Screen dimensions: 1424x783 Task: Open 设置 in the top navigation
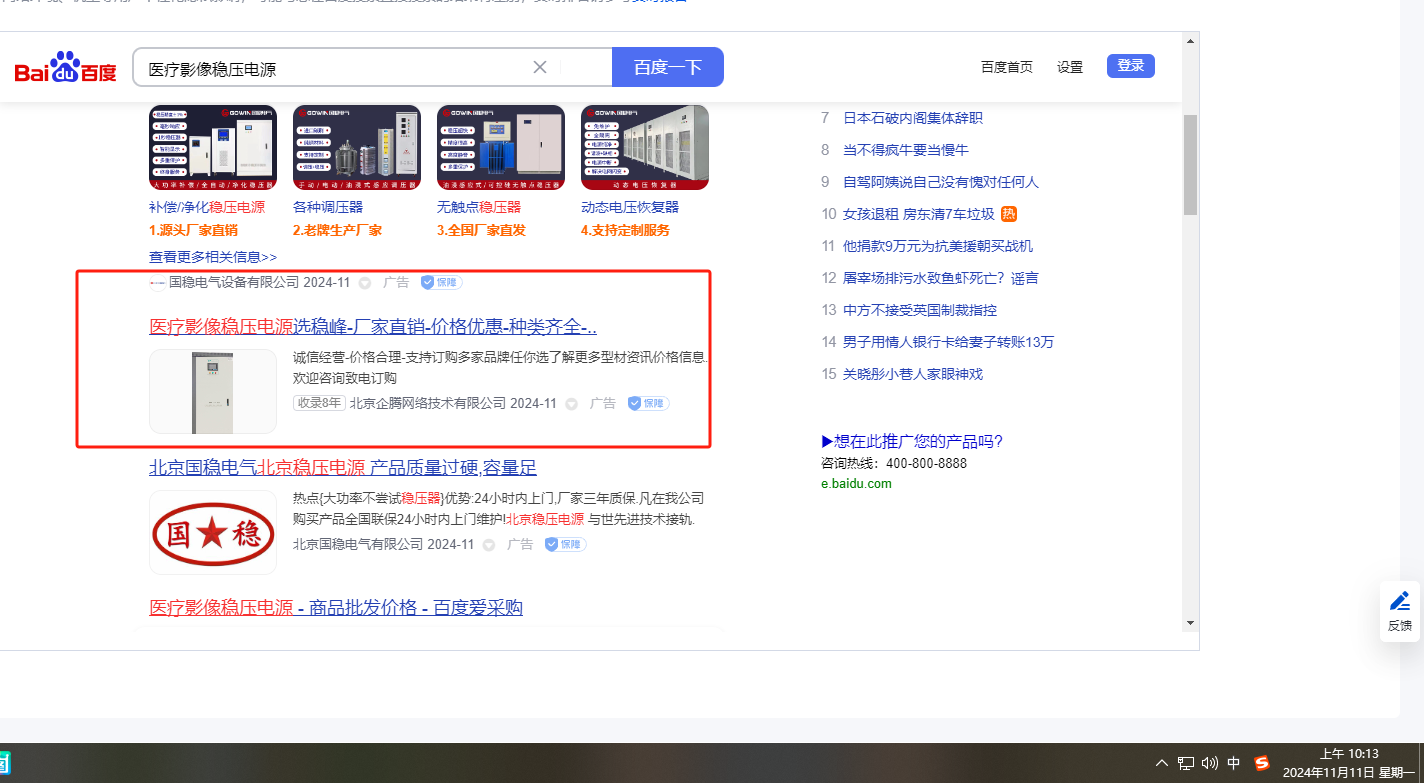click(1070, 67)
